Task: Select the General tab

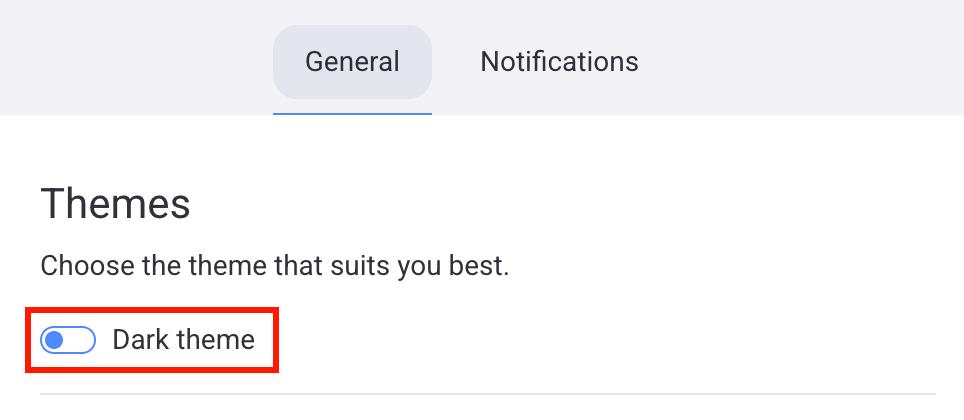Action: pos(352,62)
